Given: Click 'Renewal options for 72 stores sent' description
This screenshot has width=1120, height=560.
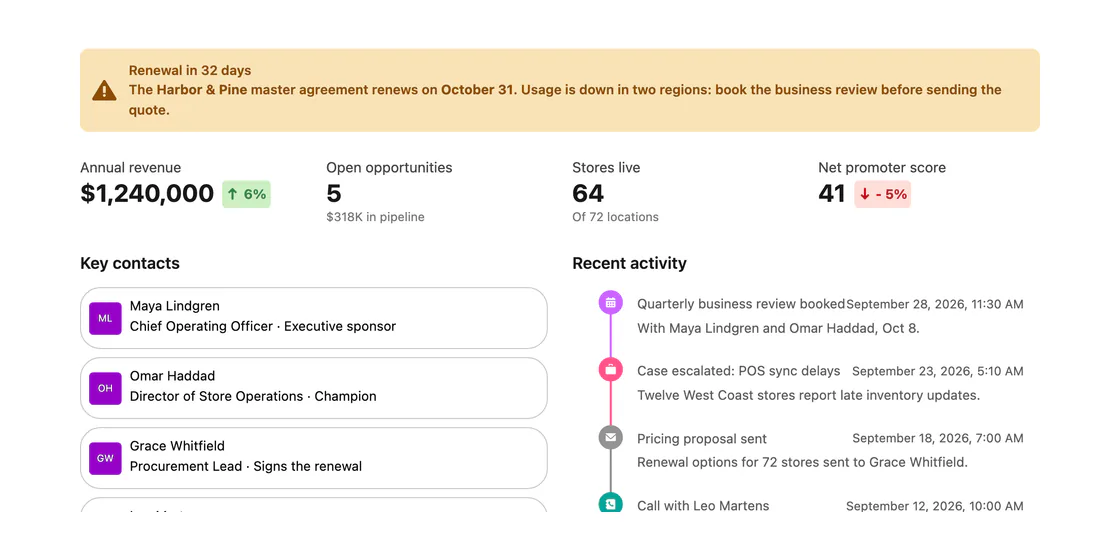Looking at the screenshot, I should 802,462.
